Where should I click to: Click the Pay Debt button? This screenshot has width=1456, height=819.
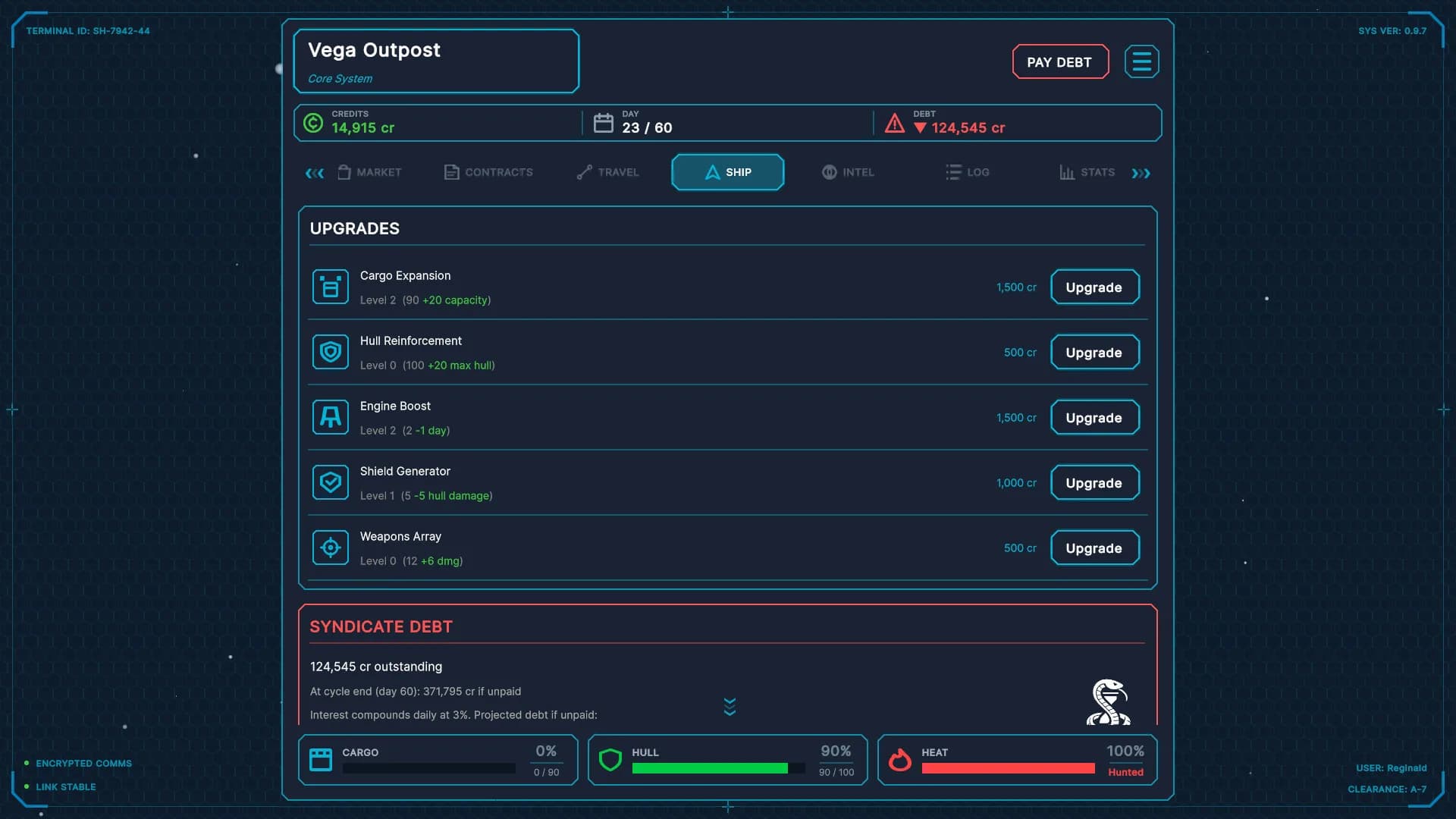(1060, 62)
